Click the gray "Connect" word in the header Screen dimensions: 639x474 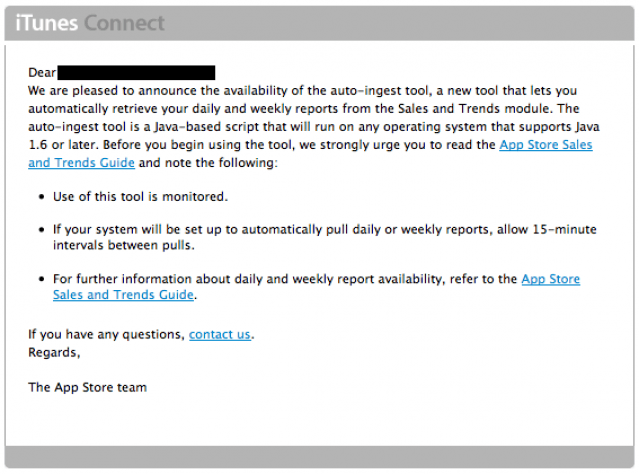pos(124,23)
